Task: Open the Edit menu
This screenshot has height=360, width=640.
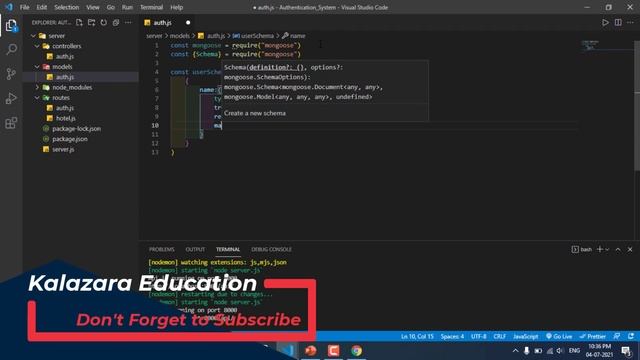Action: [42, 7]
